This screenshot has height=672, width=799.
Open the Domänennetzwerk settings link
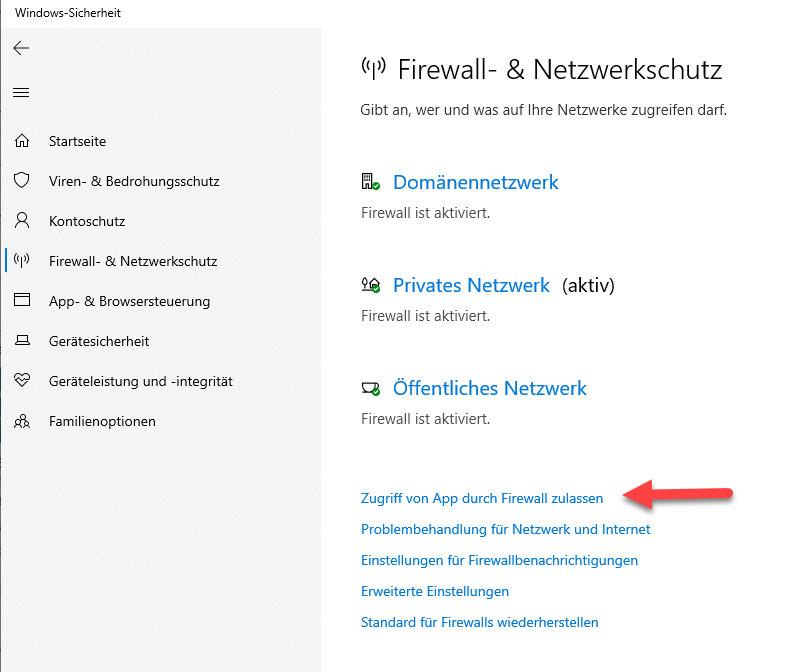tap(475, 182)
